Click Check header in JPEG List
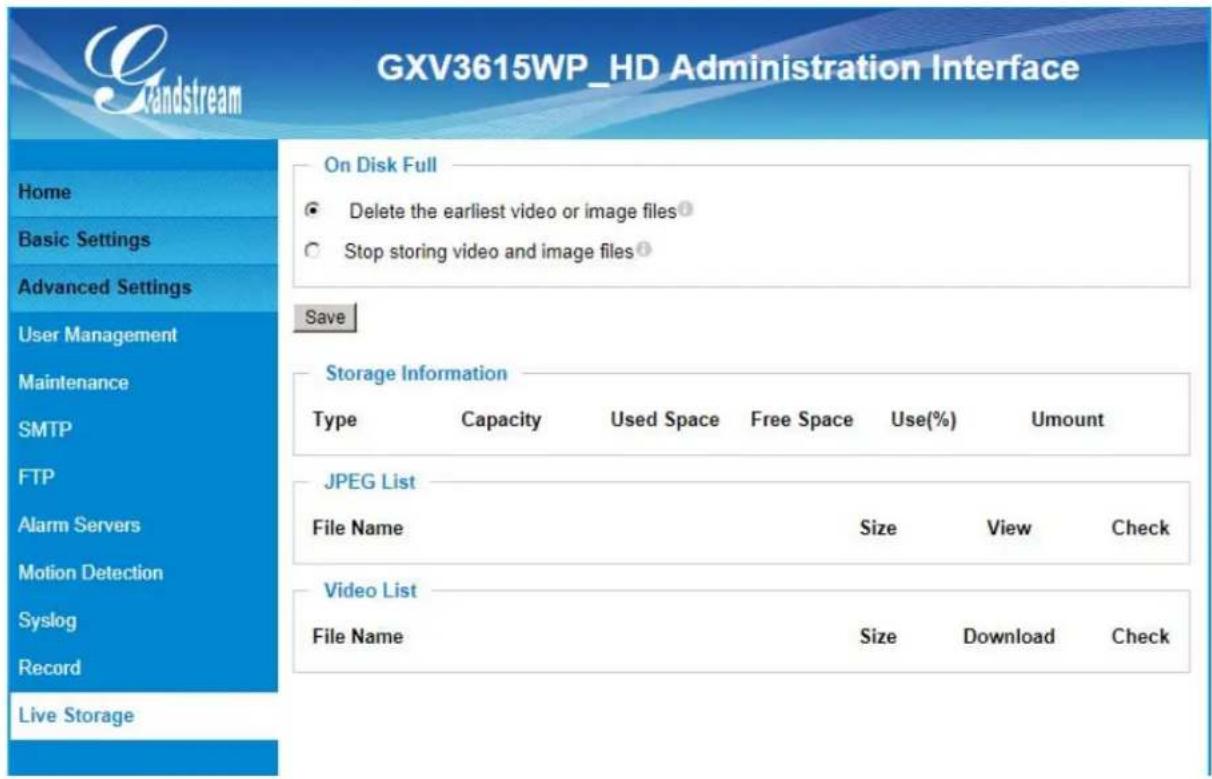This screenshot has height=779, width=1212. click(x=1140, y=528)
